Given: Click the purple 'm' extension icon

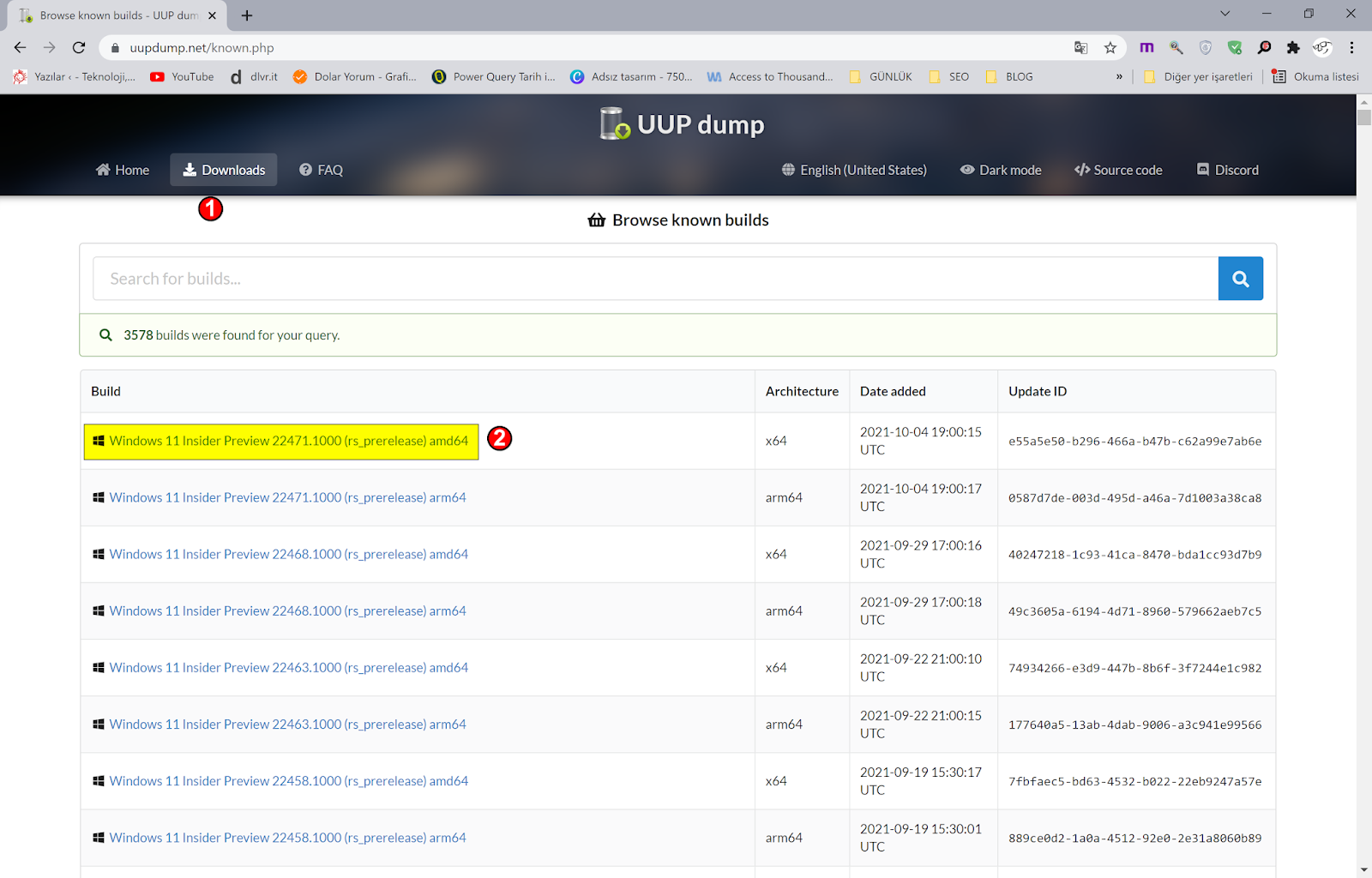Looking at the screenshot, I should (x=1146, y=48).
